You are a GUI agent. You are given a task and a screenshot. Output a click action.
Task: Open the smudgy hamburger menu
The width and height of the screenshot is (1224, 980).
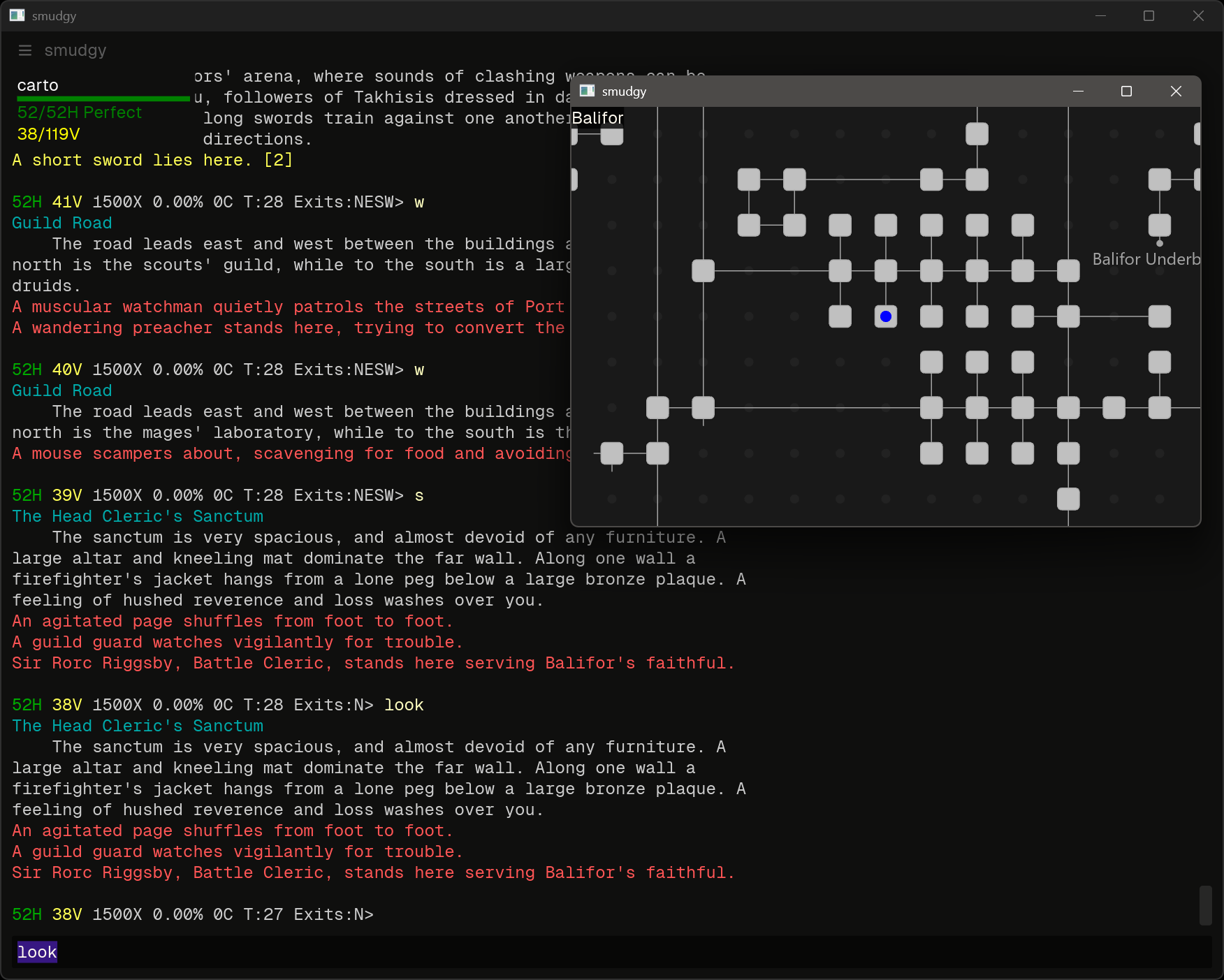(25, 50)
